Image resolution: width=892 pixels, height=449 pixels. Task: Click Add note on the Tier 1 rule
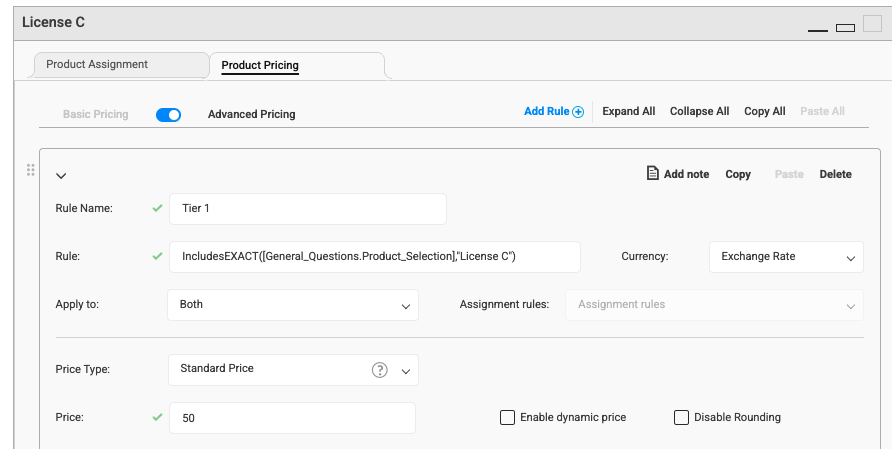pos(686,174)
